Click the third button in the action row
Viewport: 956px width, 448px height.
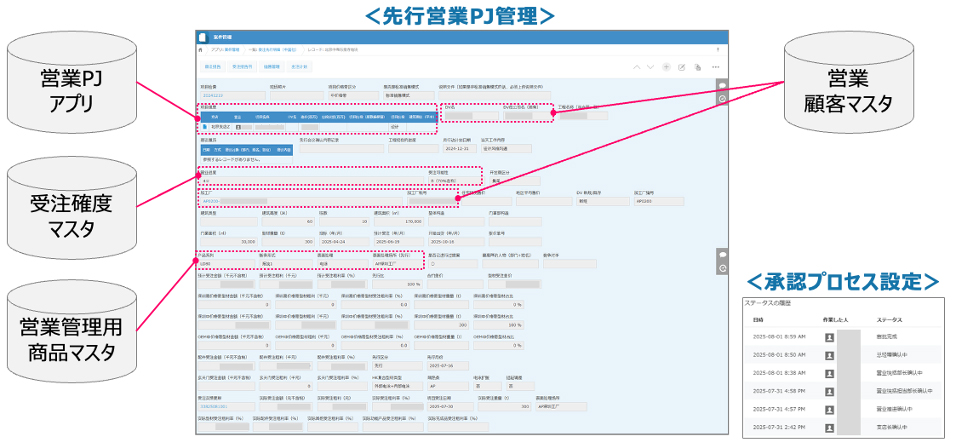272,67
